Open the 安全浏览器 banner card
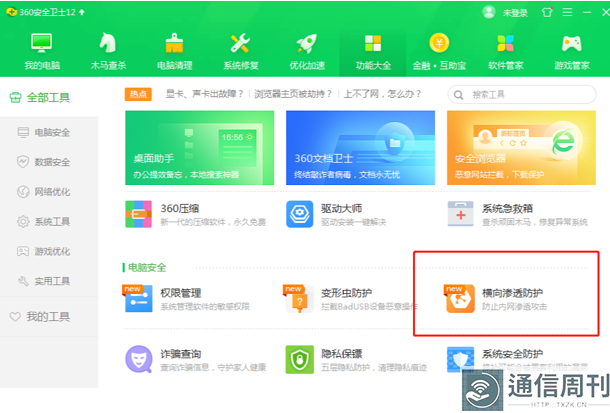The image size is (610, 413). tap(521, 148)
